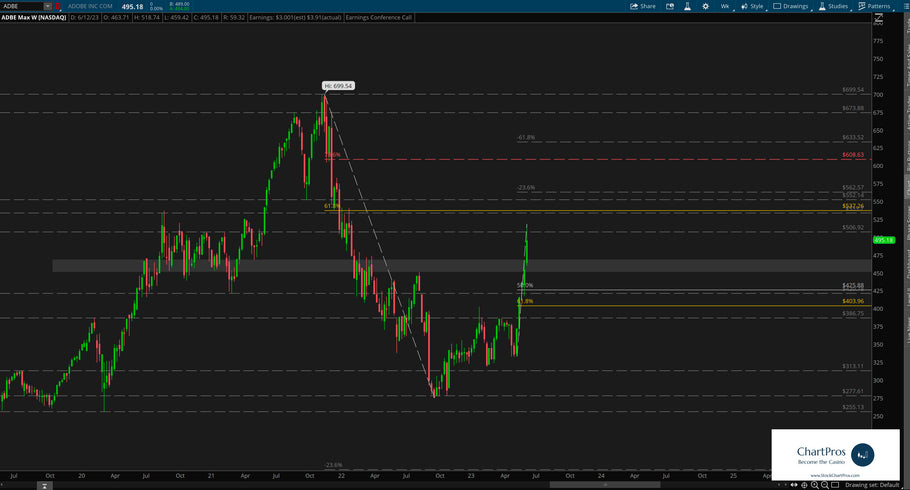
Task: Click the zoom in magnifier icon
Action: (x=815, y=485)
